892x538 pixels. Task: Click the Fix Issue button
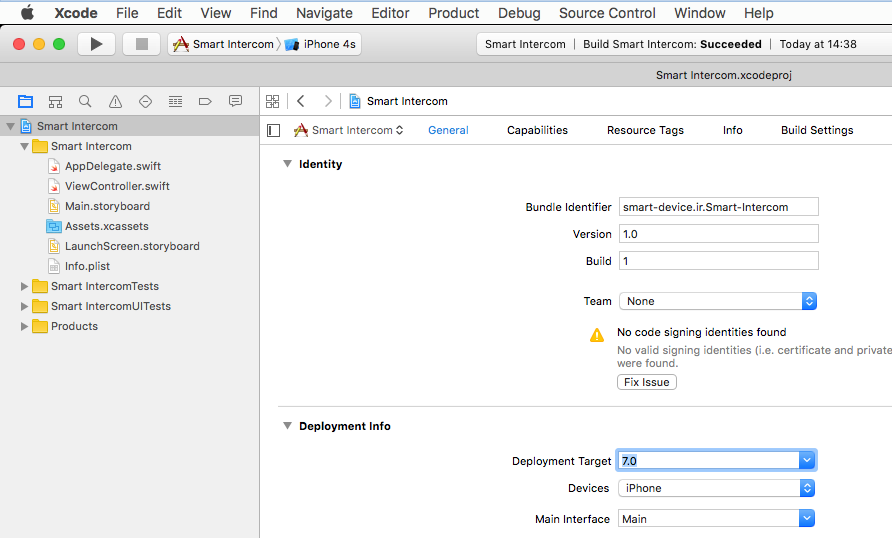(647, 382)
